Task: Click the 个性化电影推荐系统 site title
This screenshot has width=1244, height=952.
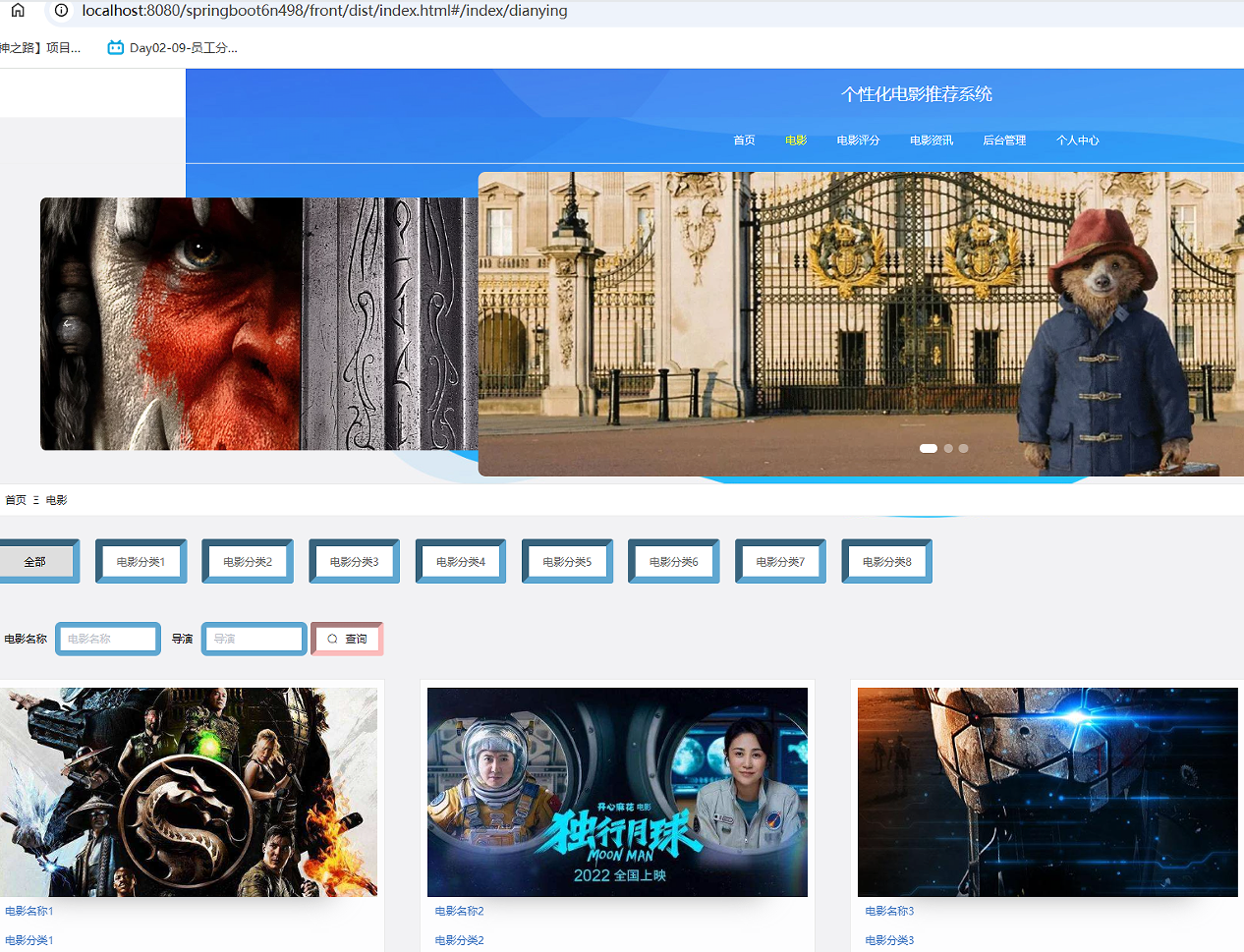Action: (x=917, y=94)
